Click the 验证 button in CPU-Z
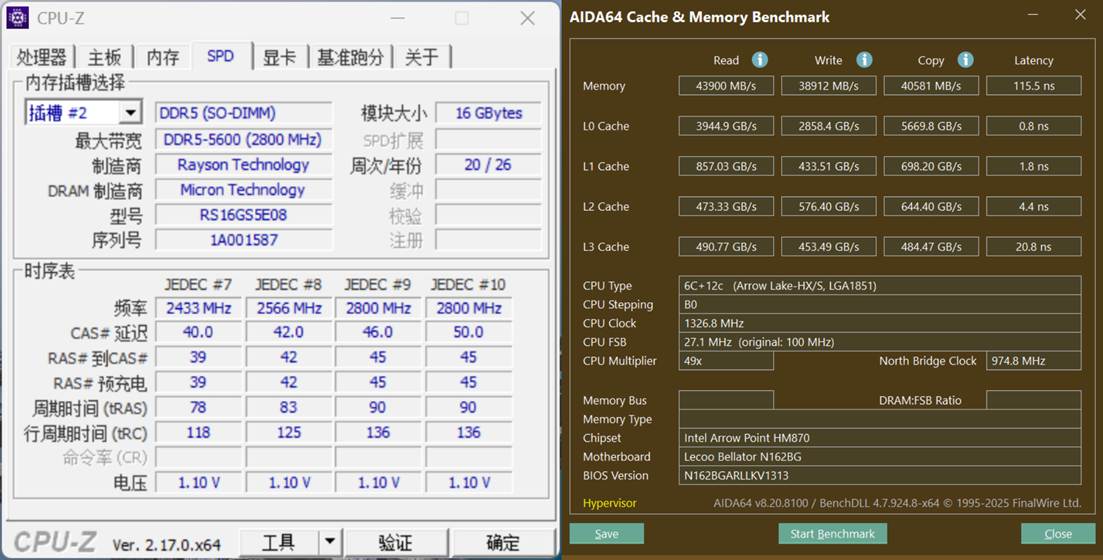 pos(396,542)
